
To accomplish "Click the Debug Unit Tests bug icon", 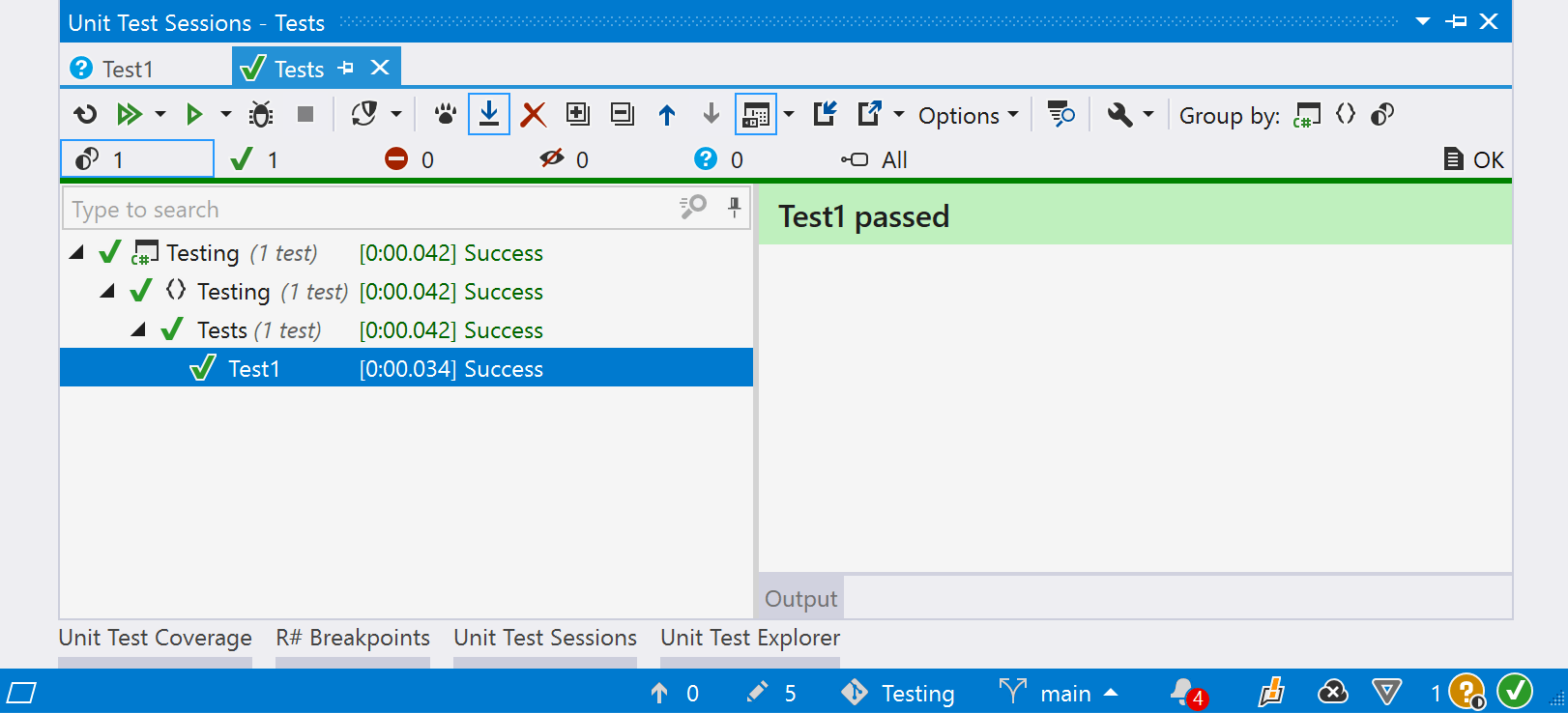I will [261, 115].
